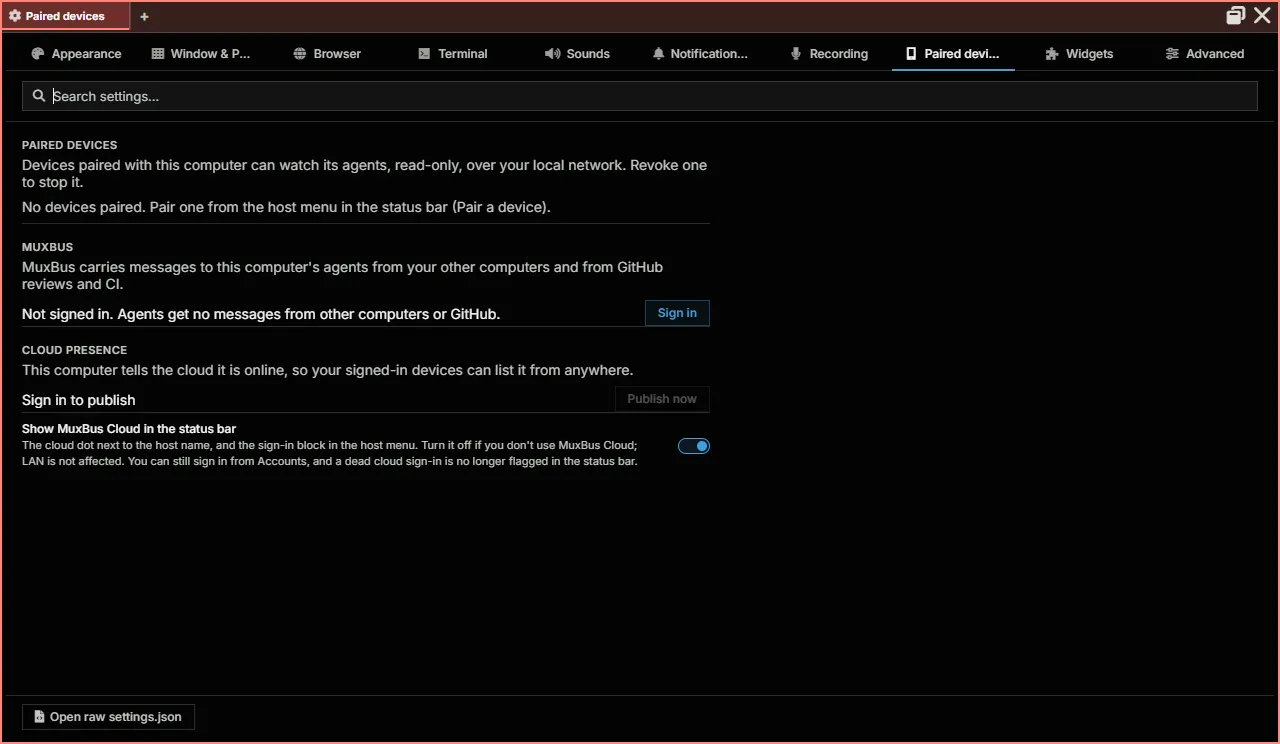The image size is (1280, 744).
Task: Click the 'CLOUD PRESENCE' section heading
Action: pyautogui.click(x=75, y=350)
